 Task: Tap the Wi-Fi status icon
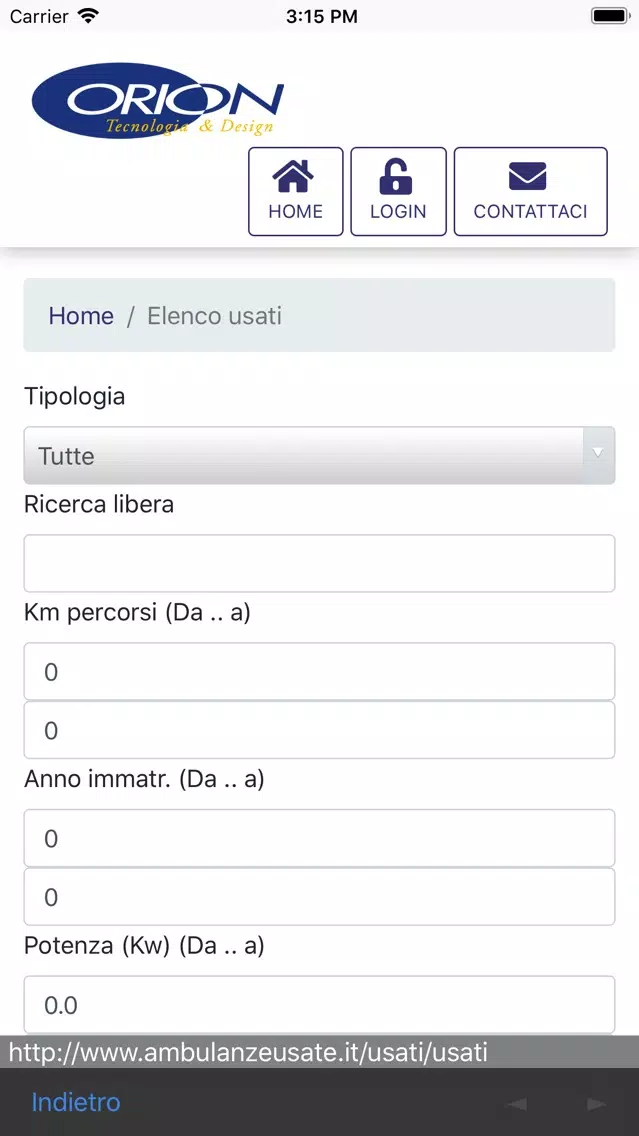pos(88,16)
